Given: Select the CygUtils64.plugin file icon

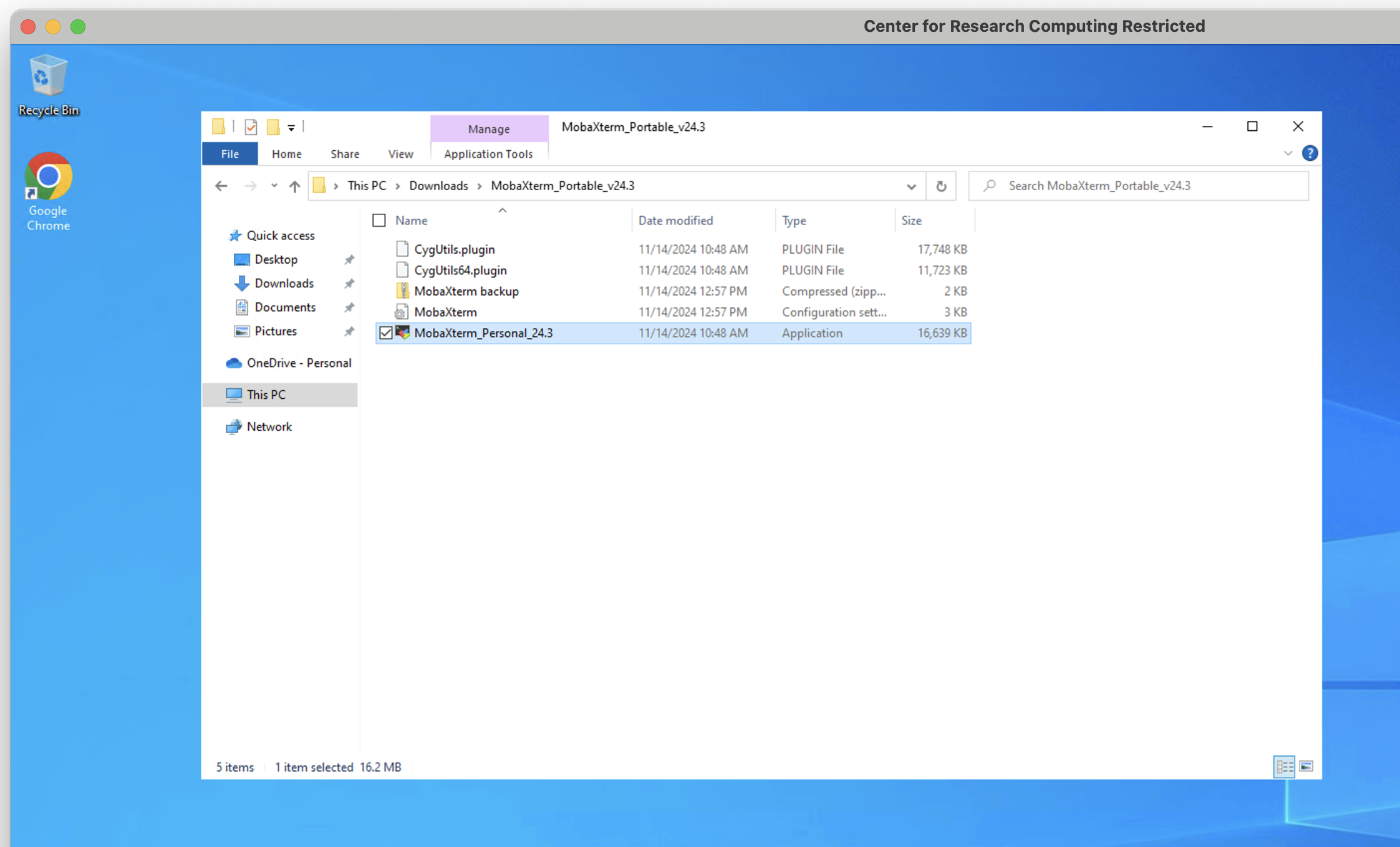Looking at the screenshot, I should 402,270.
